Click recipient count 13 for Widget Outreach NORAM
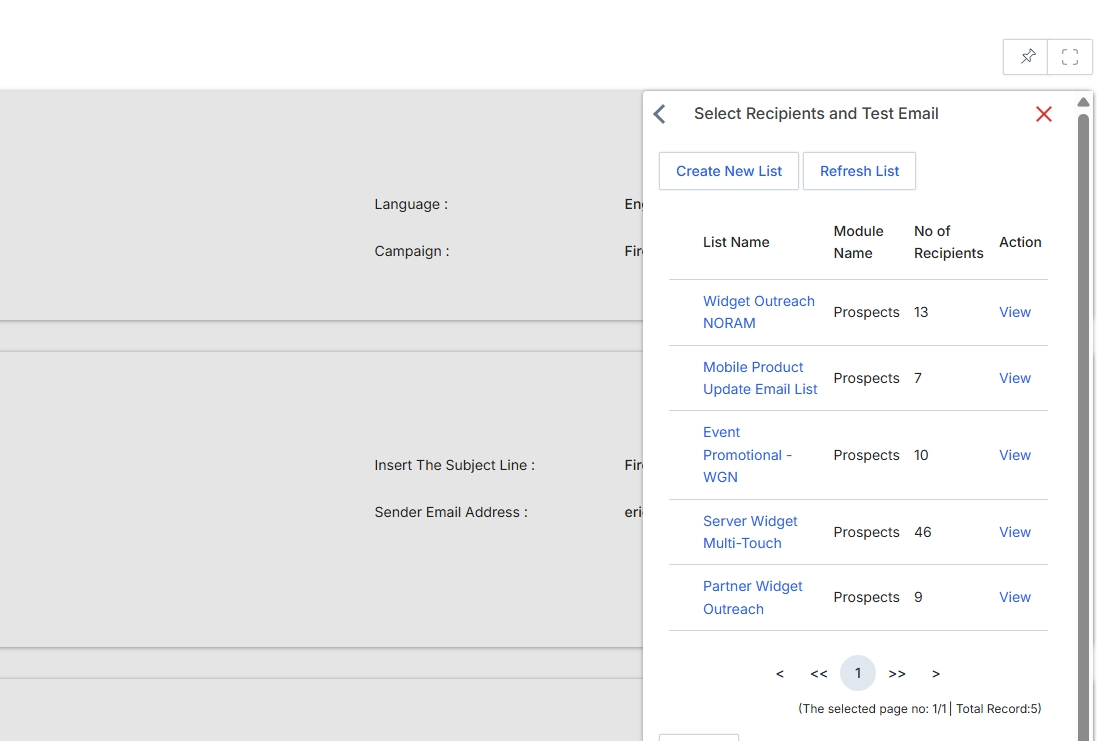 (x=921, y=312)
